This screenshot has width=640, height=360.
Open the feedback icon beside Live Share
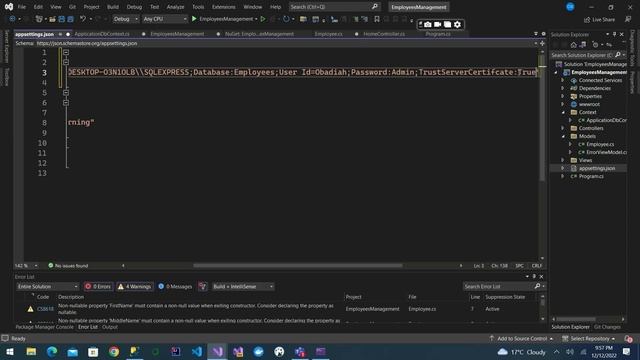tap(628, 19)
